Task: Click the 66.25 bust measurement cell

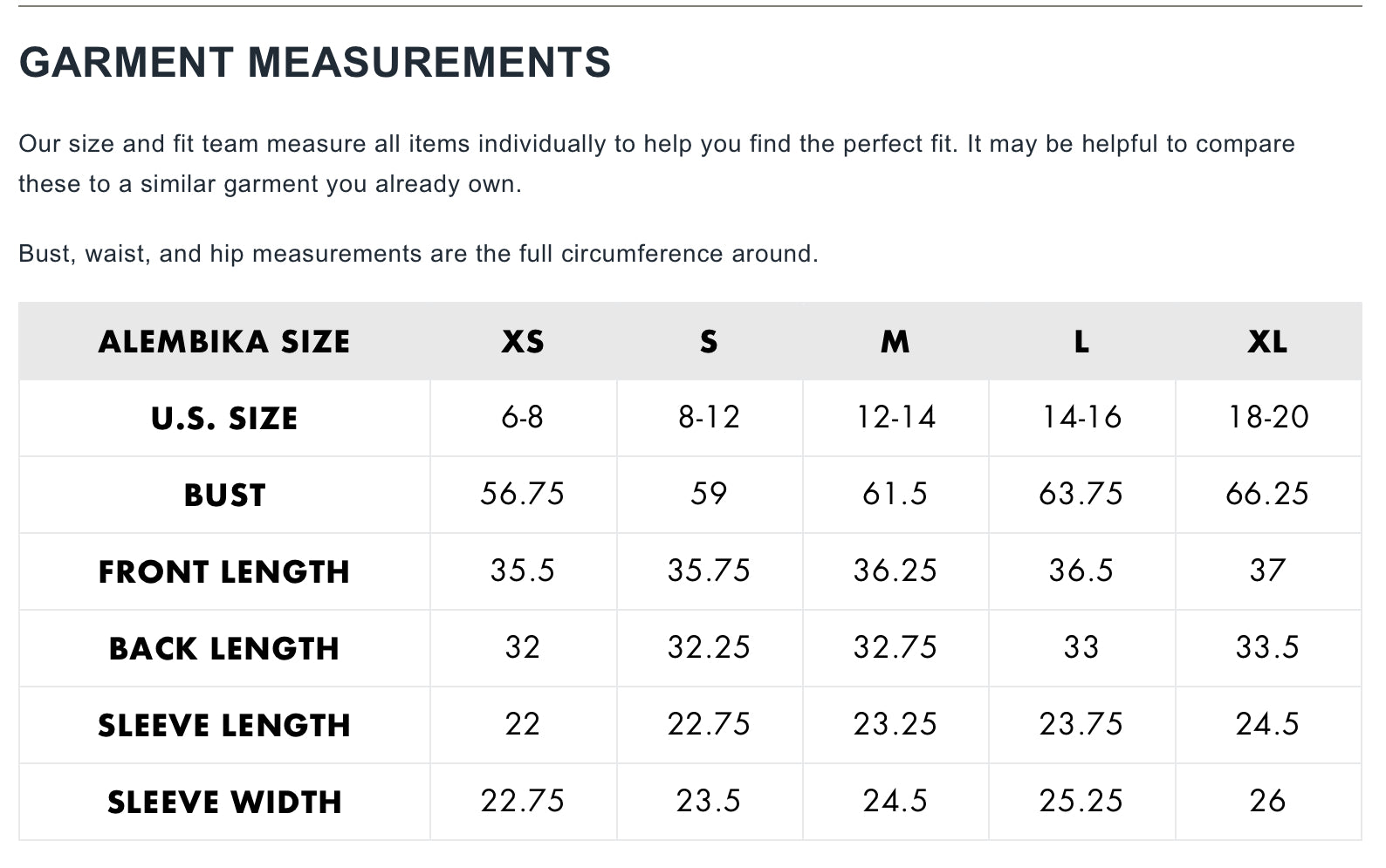Action: [x=1267, y=495]
